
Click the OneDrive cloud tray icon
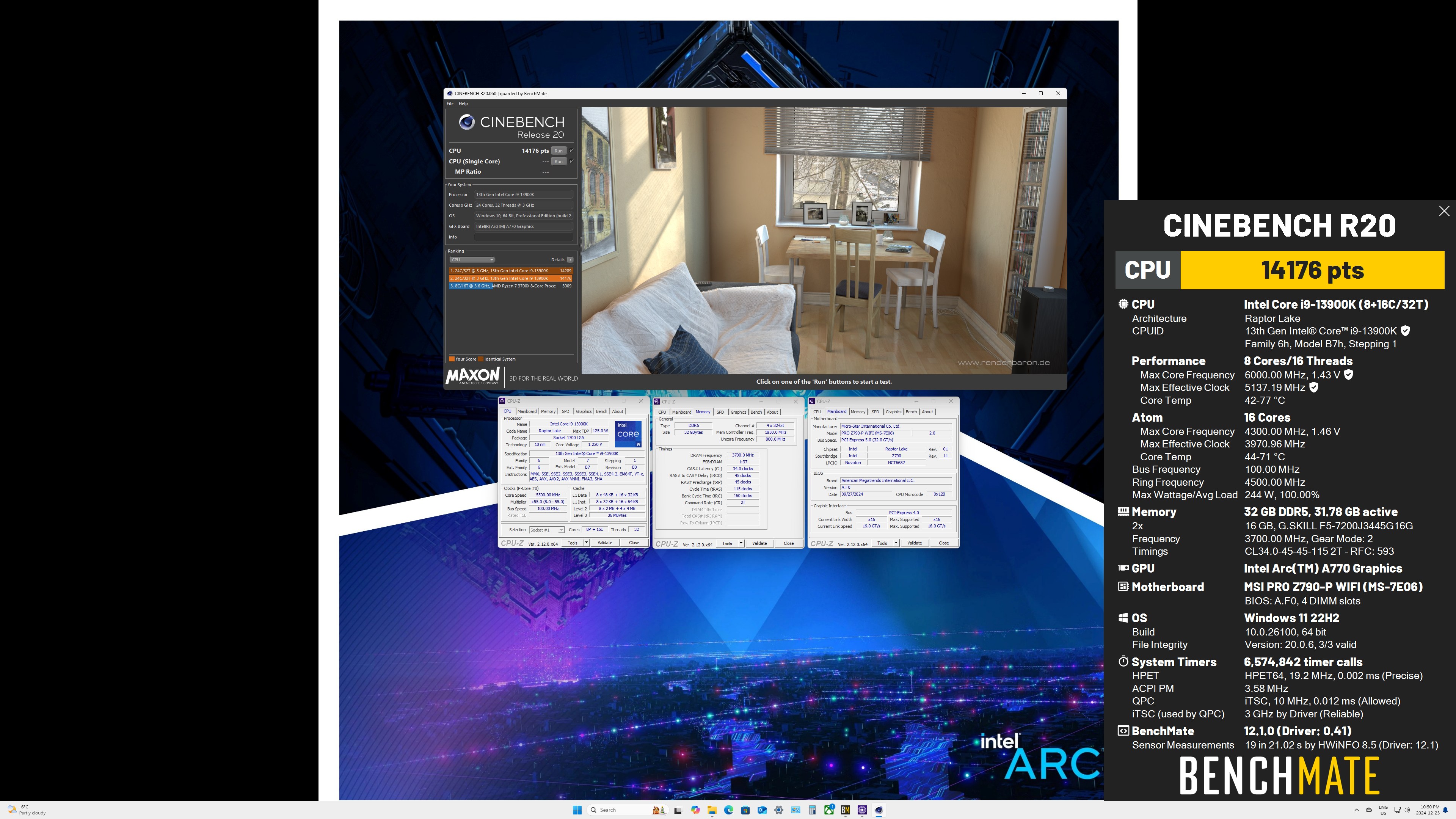[1368, 810]
